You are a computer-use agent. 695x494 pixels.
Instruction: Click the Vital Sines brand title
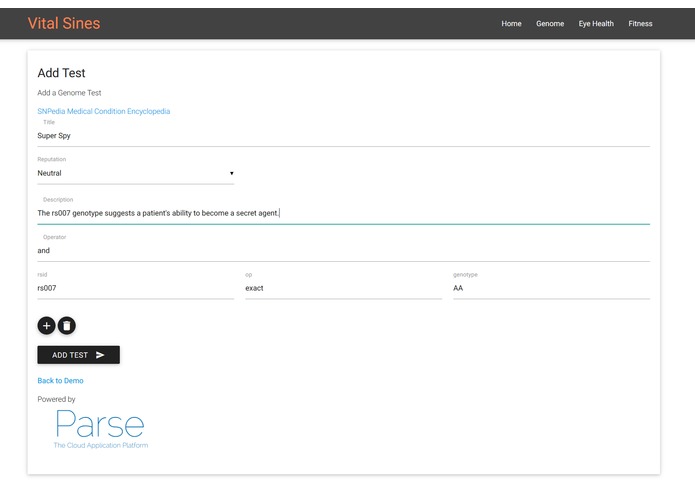pyautogui.click(x=64, y=23)
